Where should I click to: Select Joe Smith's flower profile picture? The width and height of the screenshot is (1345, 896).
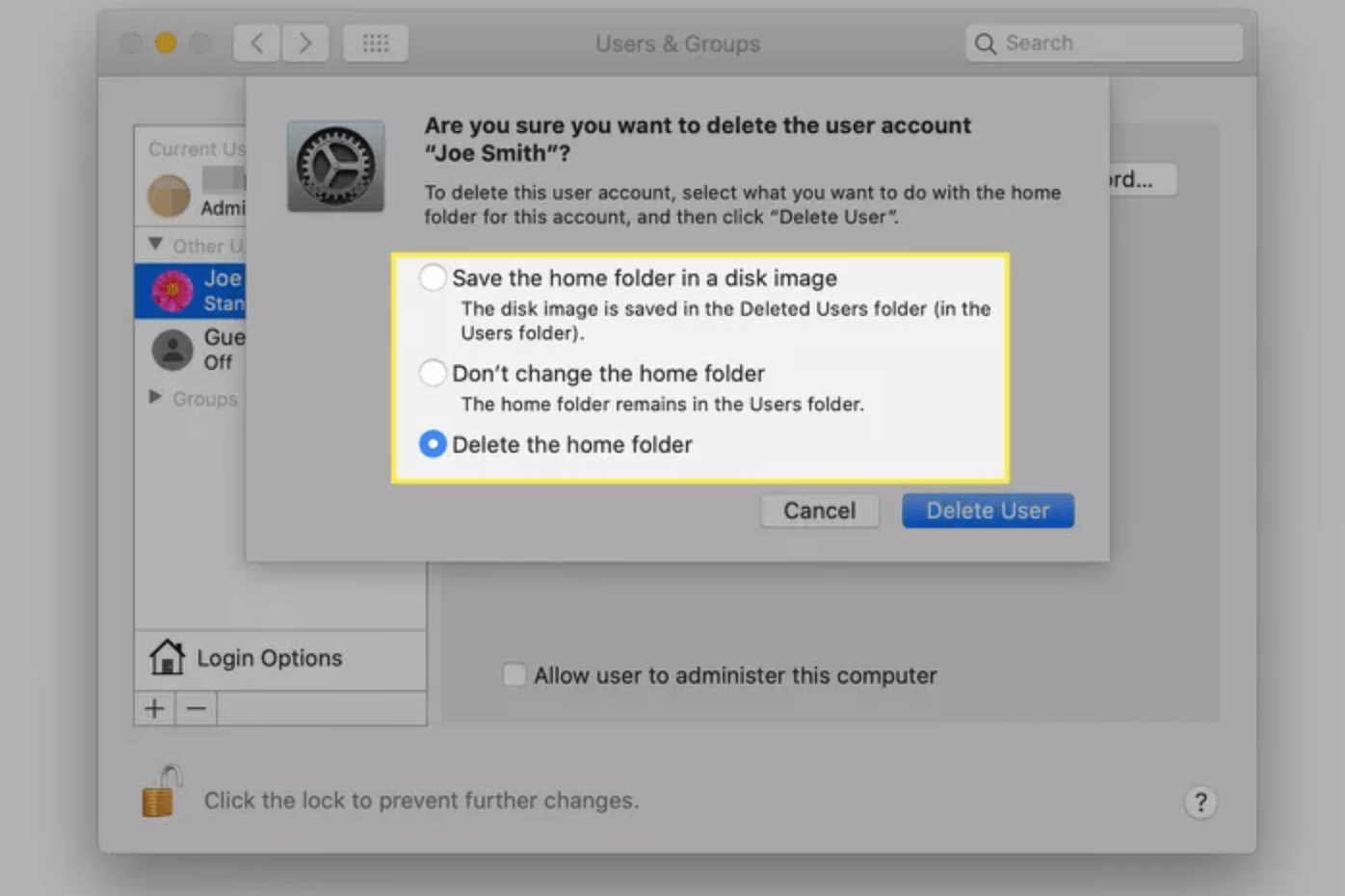[x=173, y=290]
